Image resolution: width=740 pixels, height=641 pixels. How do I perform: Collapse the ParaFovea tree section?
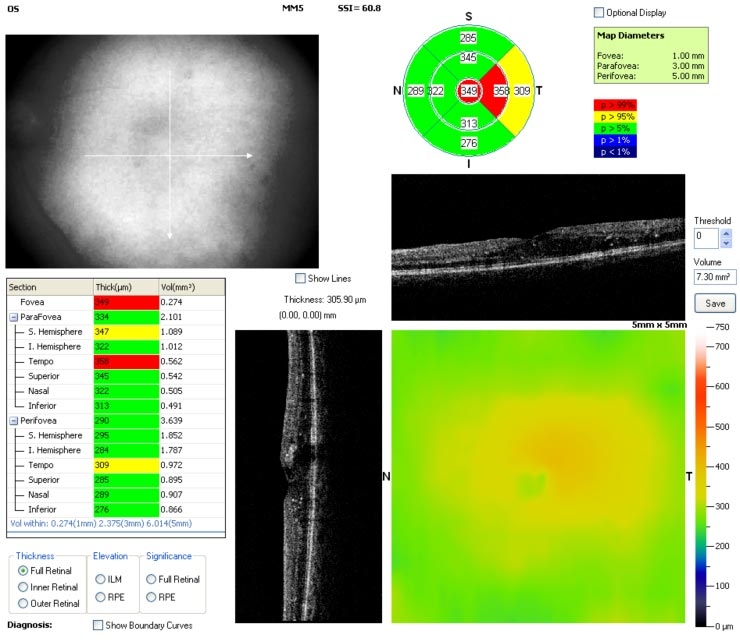(14, 317)
